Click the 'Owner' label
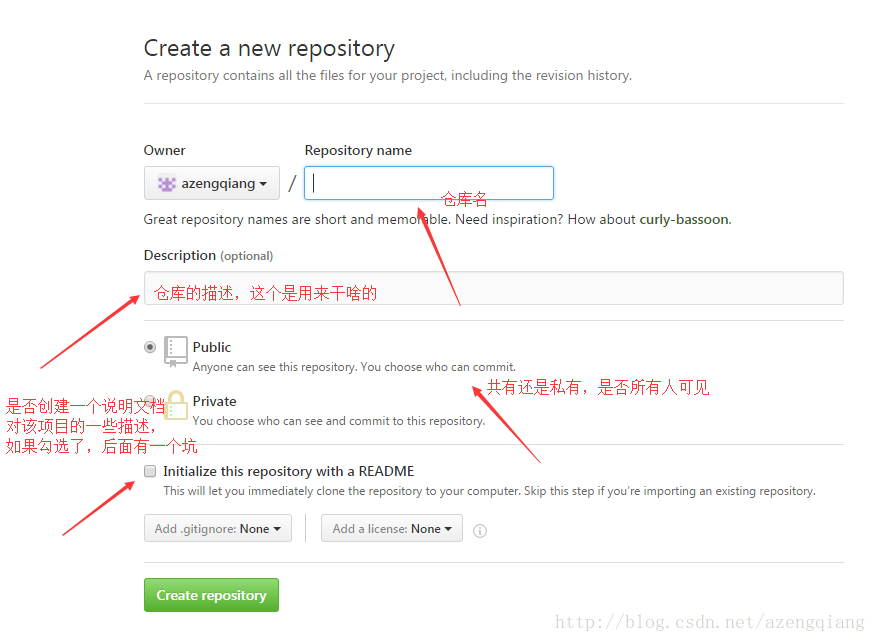 point(164,150)
